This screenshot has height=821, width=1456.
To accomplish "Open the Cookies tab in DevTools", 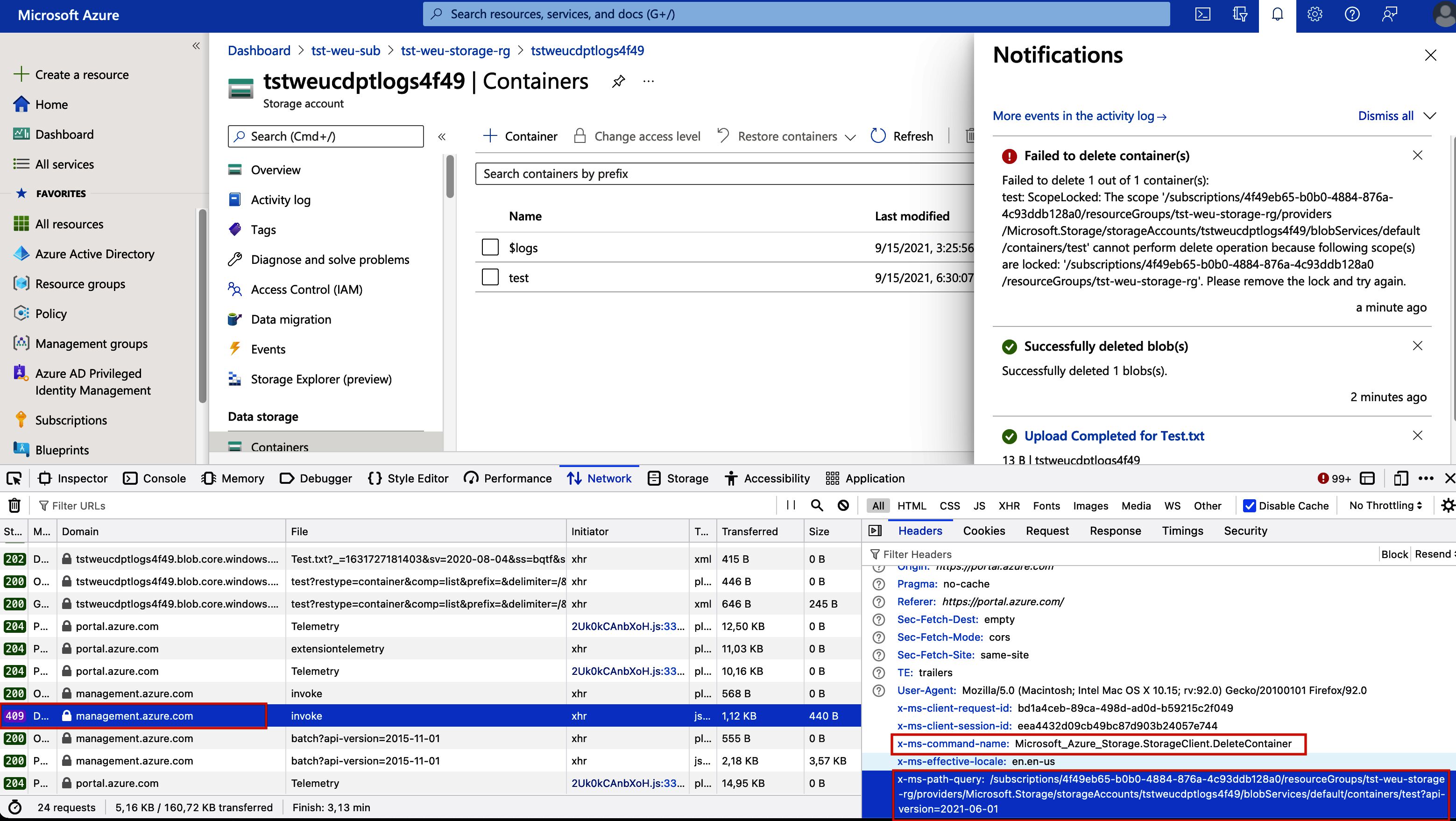I will [983, 531].
